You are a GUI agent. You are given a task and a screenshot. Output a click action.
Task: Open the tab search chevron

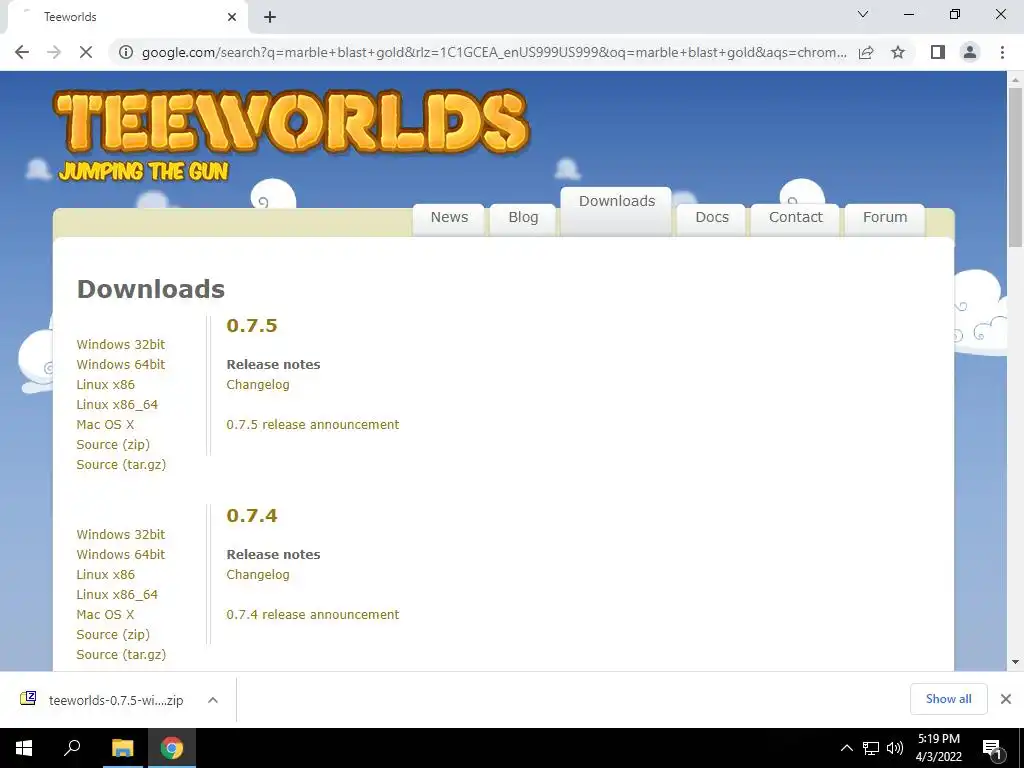click(x=863, y=14)
